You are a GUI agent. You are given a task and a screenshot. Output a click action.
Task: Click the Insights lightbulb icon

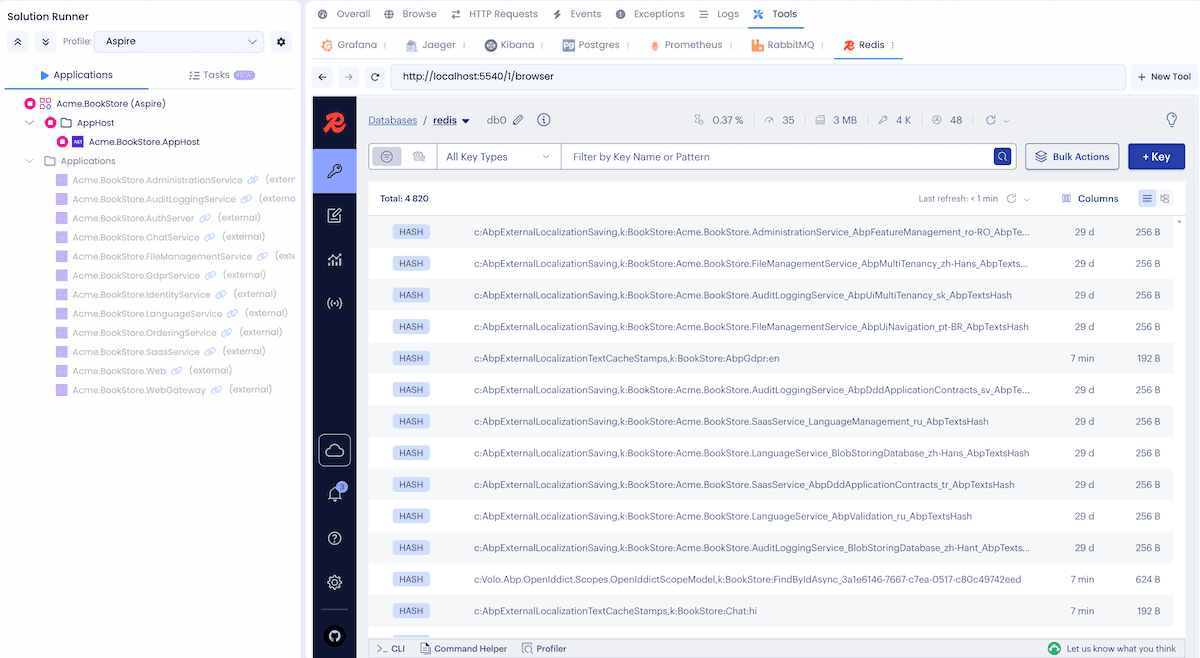tap(1171, 119)
